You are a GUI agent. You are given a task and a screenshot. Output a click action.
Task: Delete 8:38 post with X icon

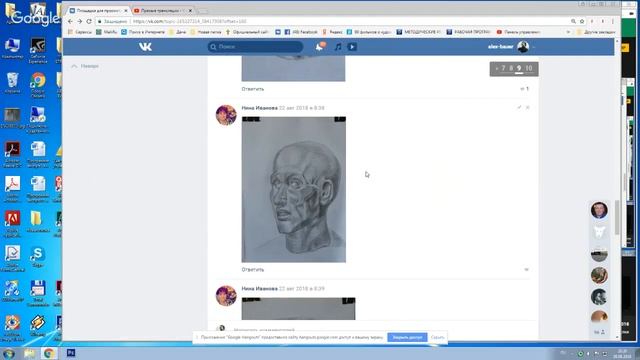[x=528, y=107]
